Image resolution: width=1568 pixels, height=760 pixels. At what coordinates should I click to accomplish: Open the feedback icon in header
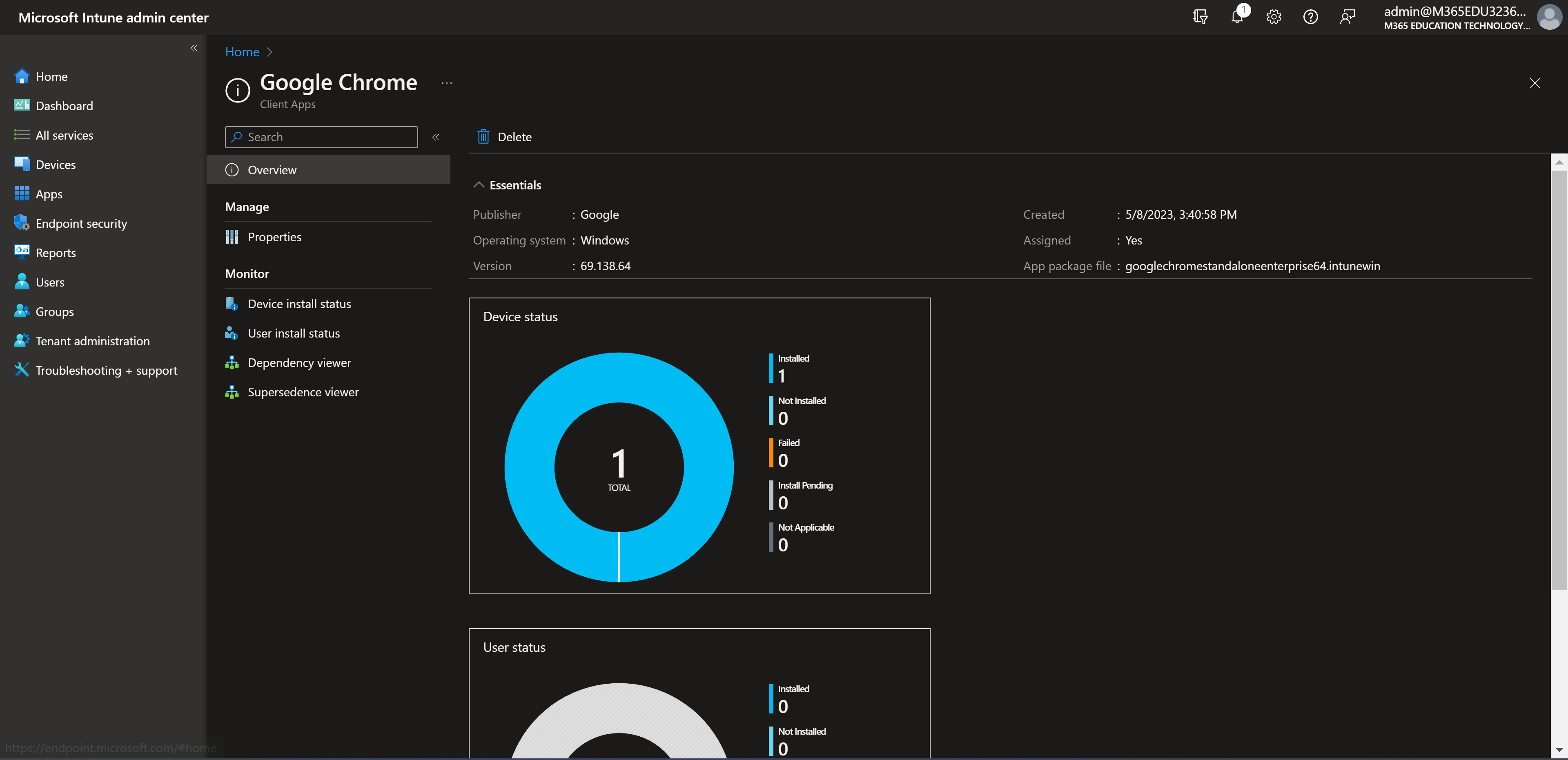1347,17
